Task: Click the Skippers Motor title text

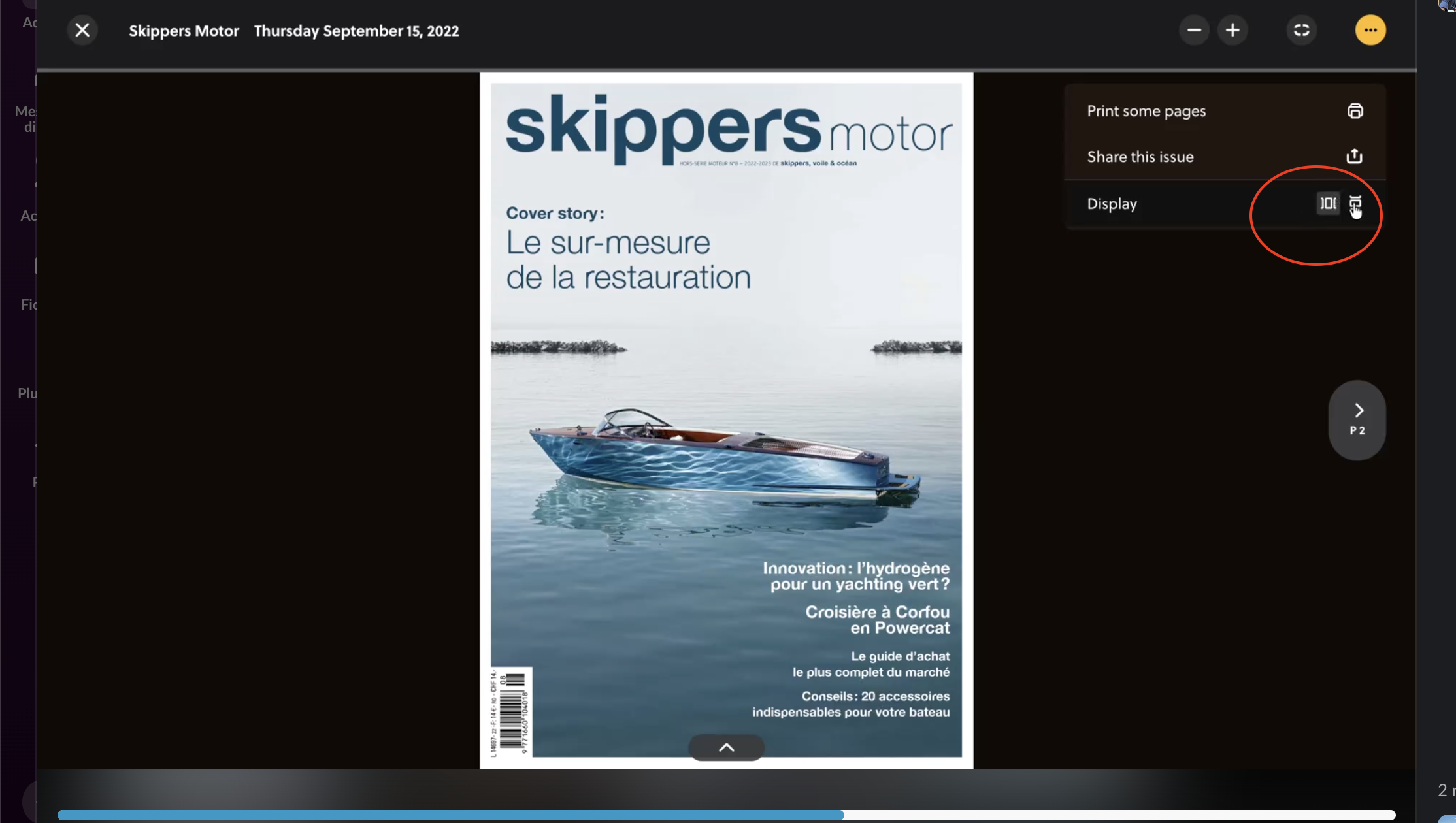Action: point(184,31)
